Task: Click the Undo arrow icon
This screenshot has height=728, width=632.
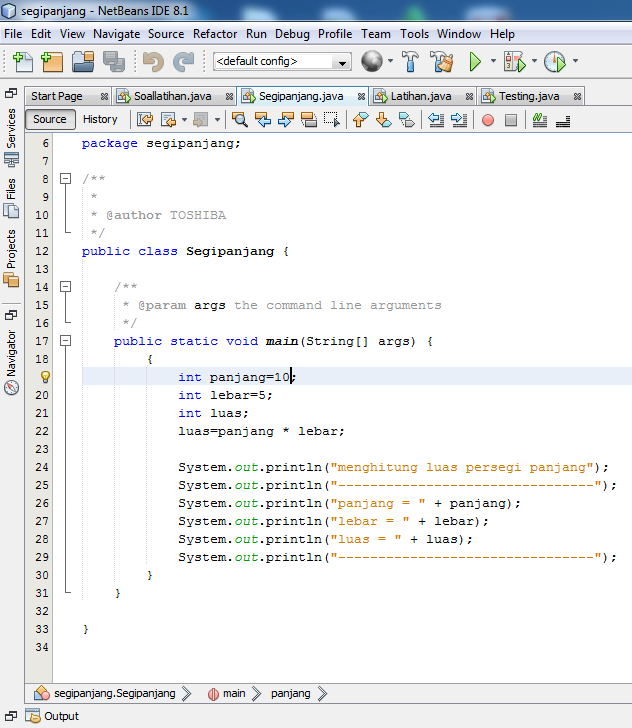Action: [x=152, y=61]
